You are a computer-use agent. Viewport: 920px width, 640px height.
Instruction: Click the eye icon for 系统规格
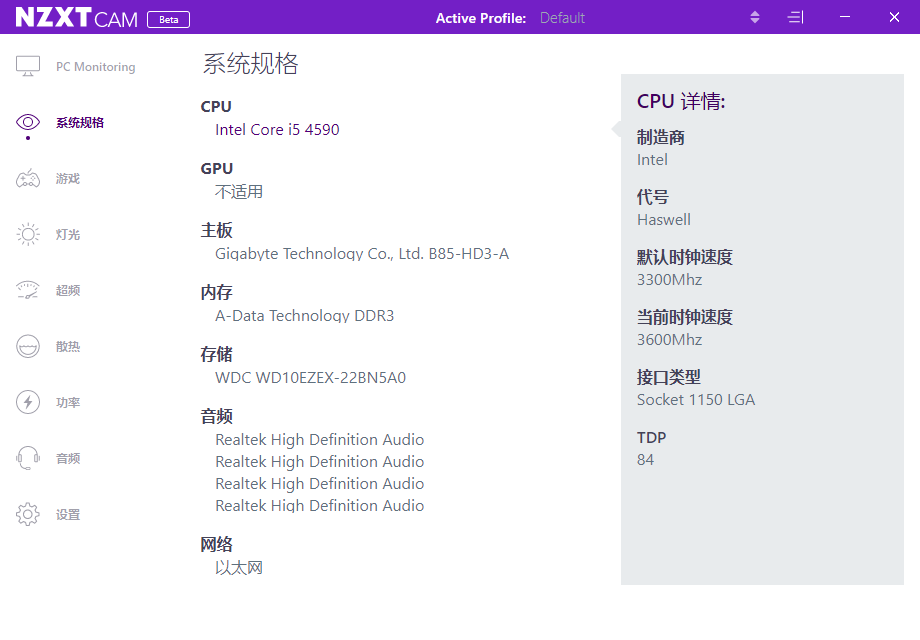click(28, 122)
